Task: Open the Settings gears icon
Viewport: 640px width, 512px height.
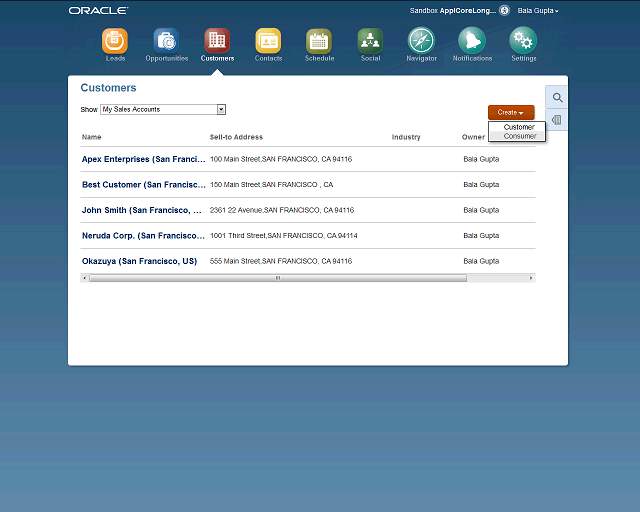Action: coord(523,41)
